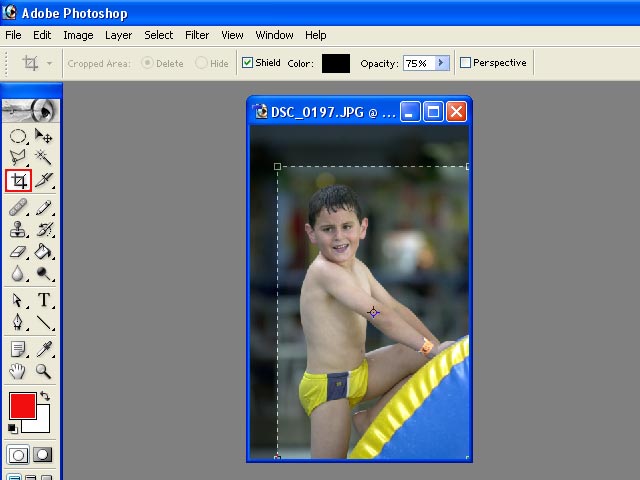
Task: Open the Window menu
Action: tap(274, 36)
